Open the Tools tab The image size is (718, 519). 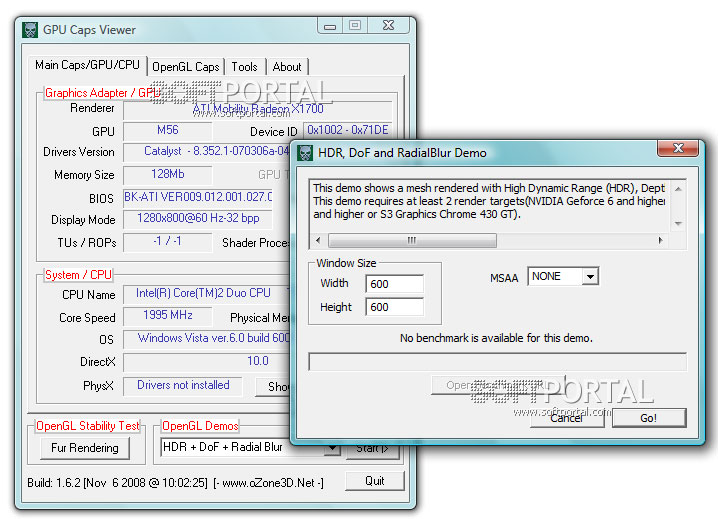pos(245,67)
